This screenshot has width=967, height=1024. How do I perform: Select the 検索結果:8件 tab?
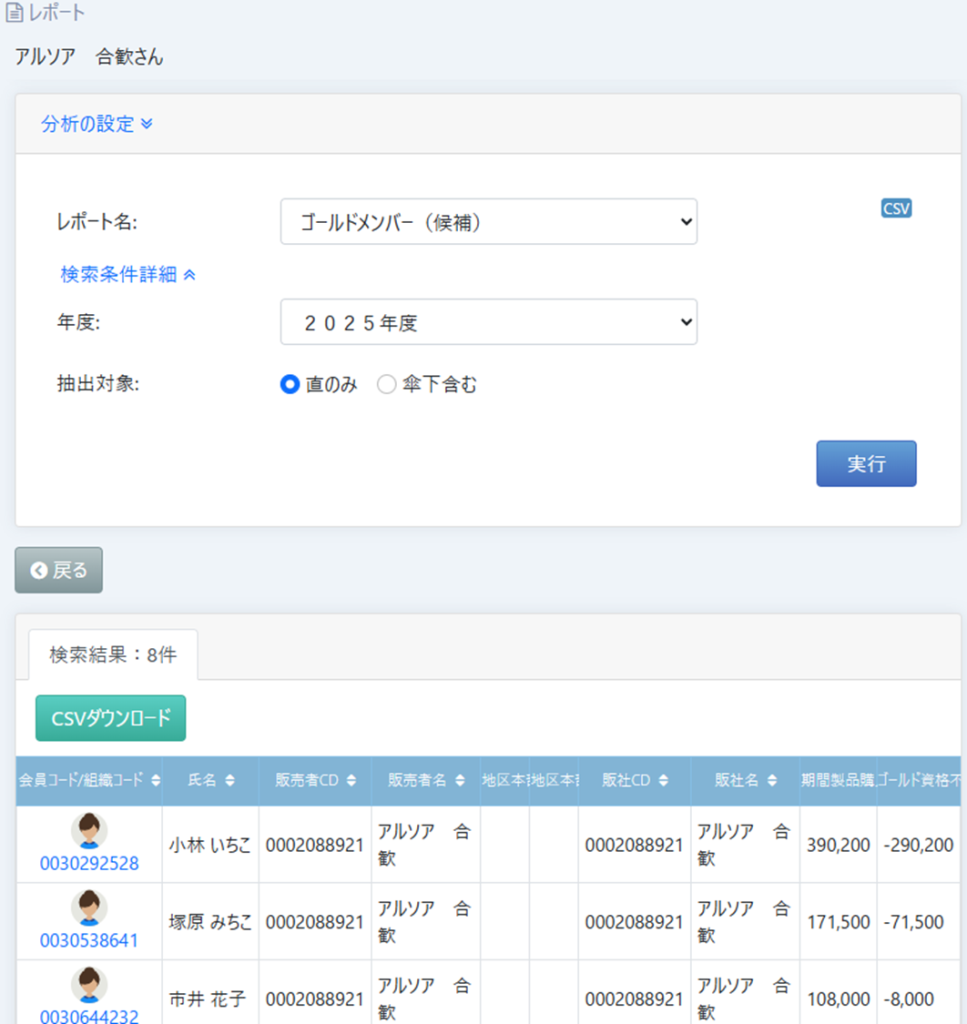coord(113,655)
